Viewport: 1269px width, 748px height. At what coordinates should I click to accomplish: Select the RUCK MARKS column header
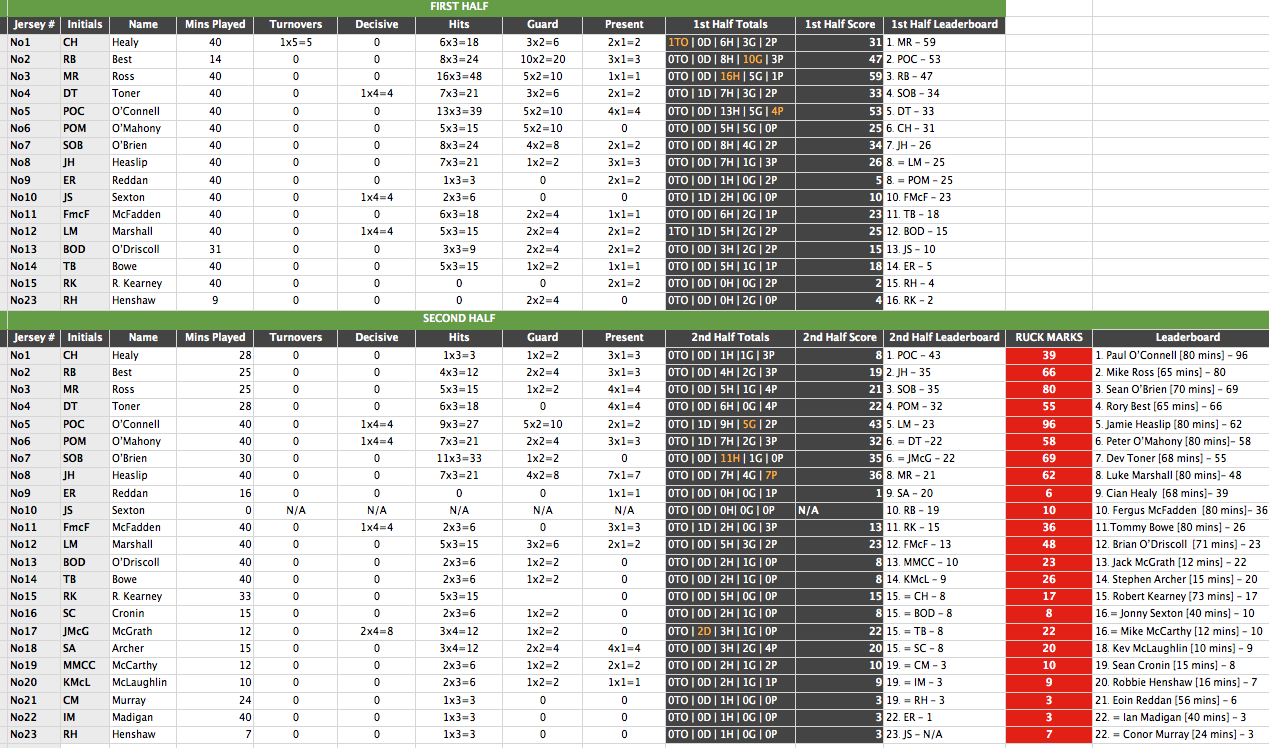1048,337
